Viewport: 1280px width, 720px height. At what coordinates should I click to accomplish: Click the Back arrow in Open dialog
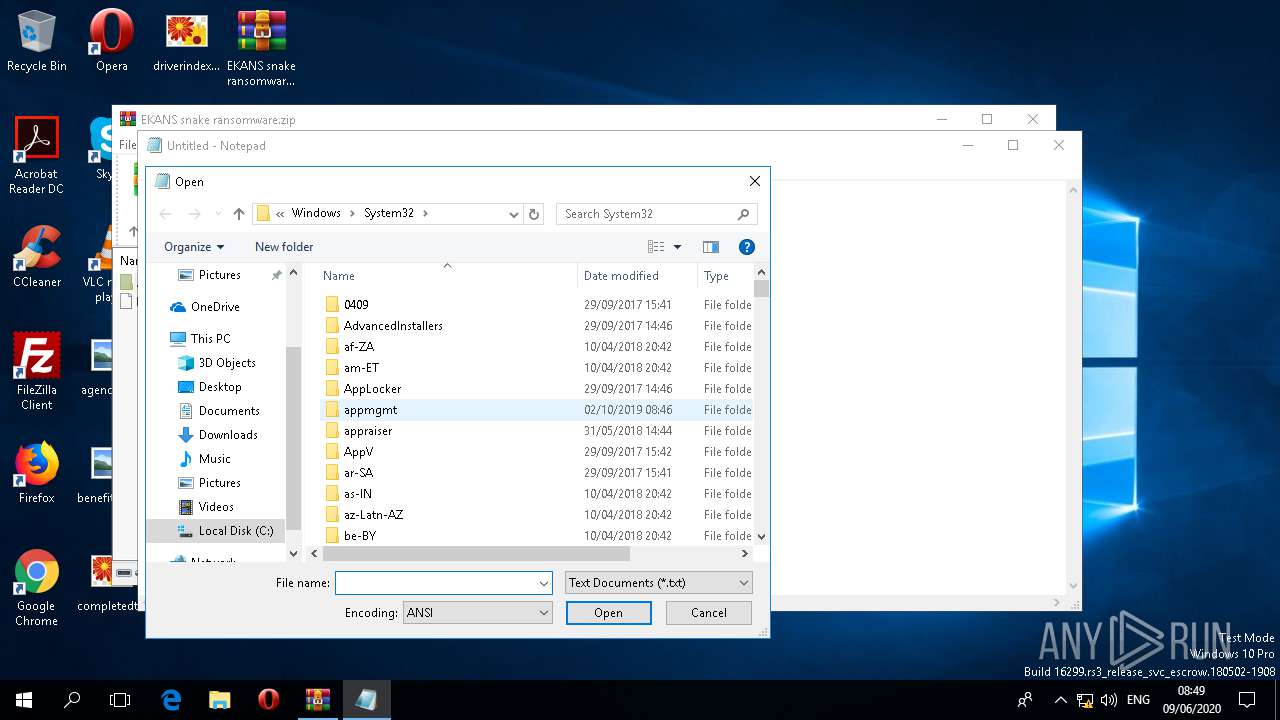[166, 214]
